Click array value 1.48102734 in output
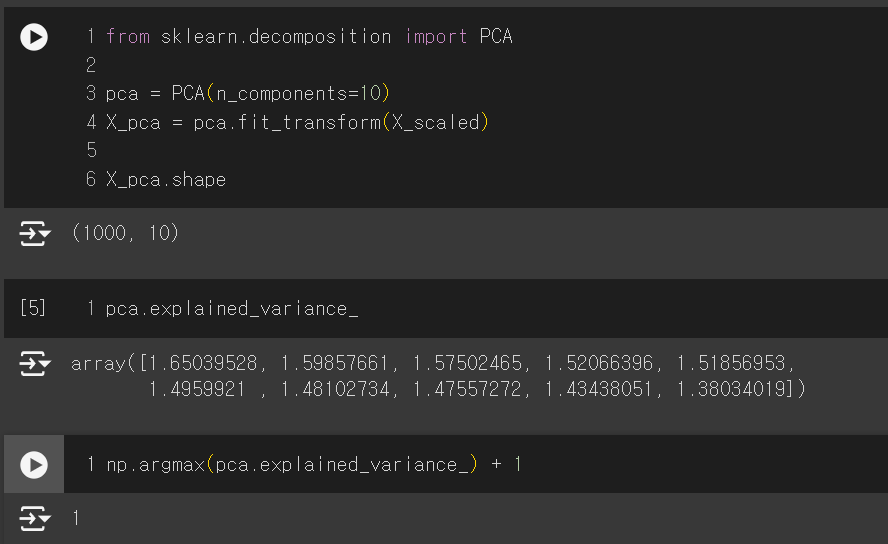The height and width of the screenshot is (544, 888). 335,389
